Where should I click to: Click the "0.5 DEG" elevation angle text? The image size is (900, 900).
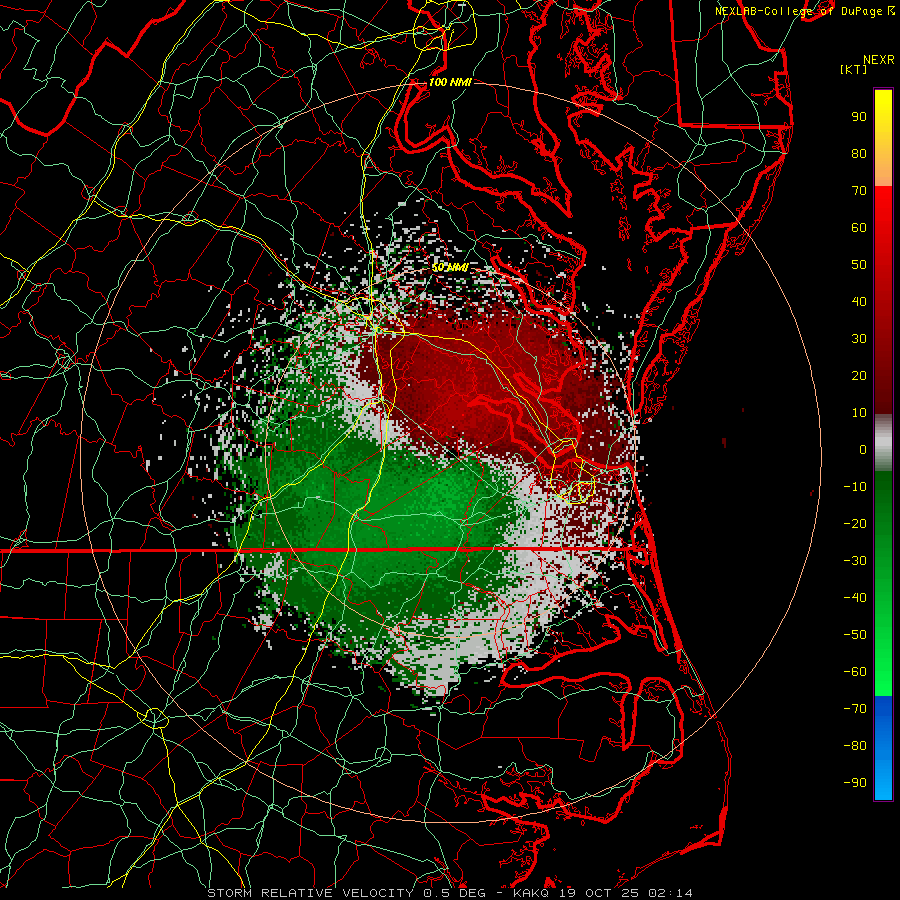[x=454, y=893]
